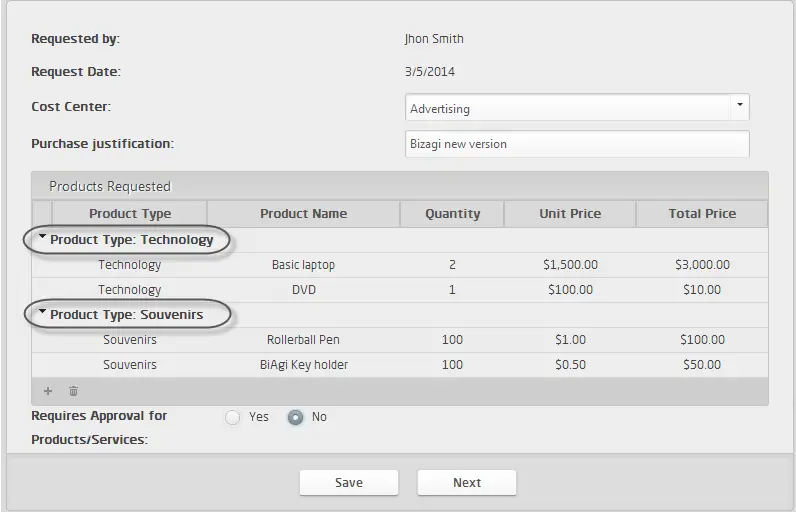Click the Save button
The image size is (796, 512).
pos(349,483)
